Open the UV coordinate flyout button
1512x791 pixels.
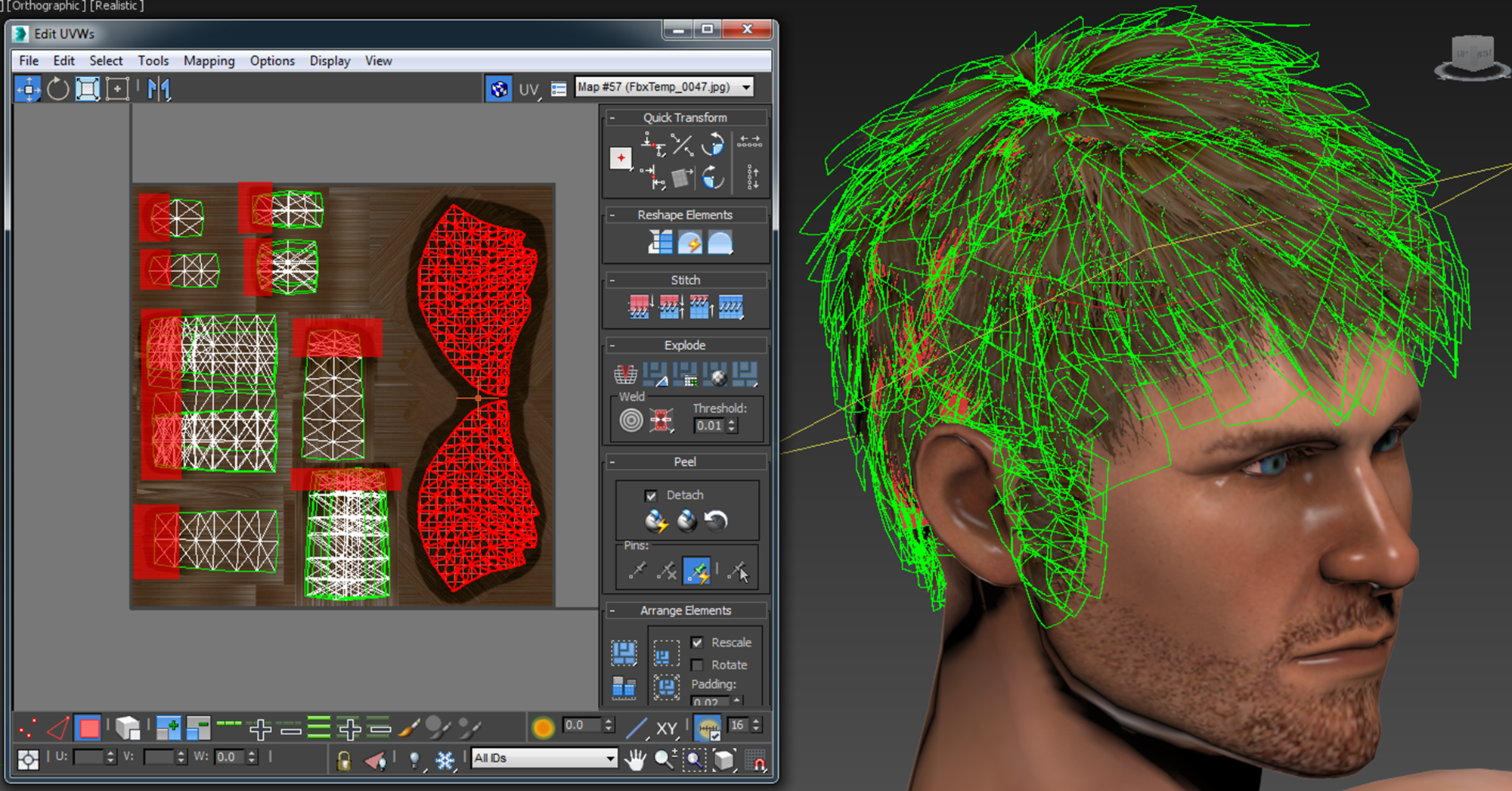(x=529, y=90)
